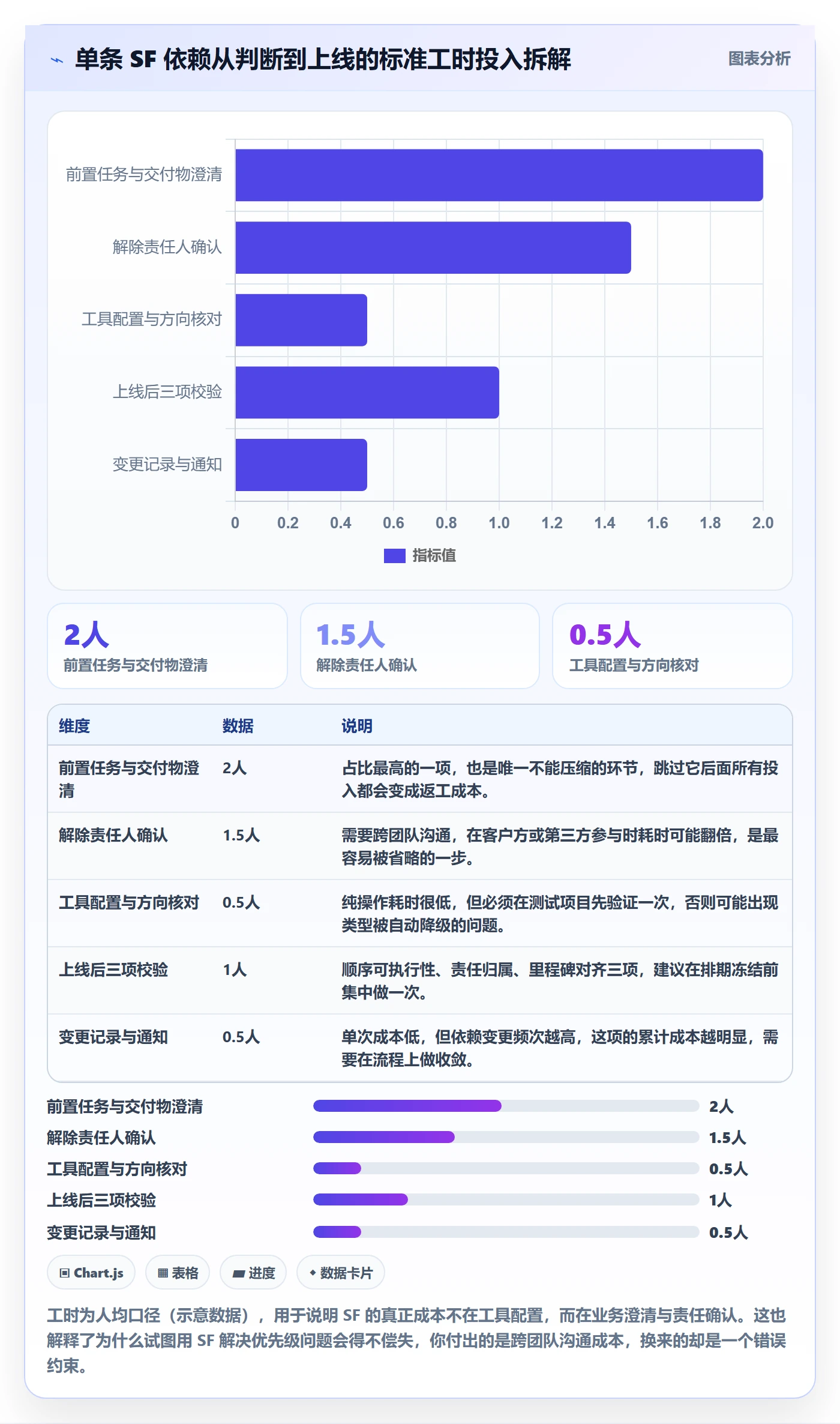
Task: Click progress bar for 变更记录与通知
Action: click(x=506, y=1232)
